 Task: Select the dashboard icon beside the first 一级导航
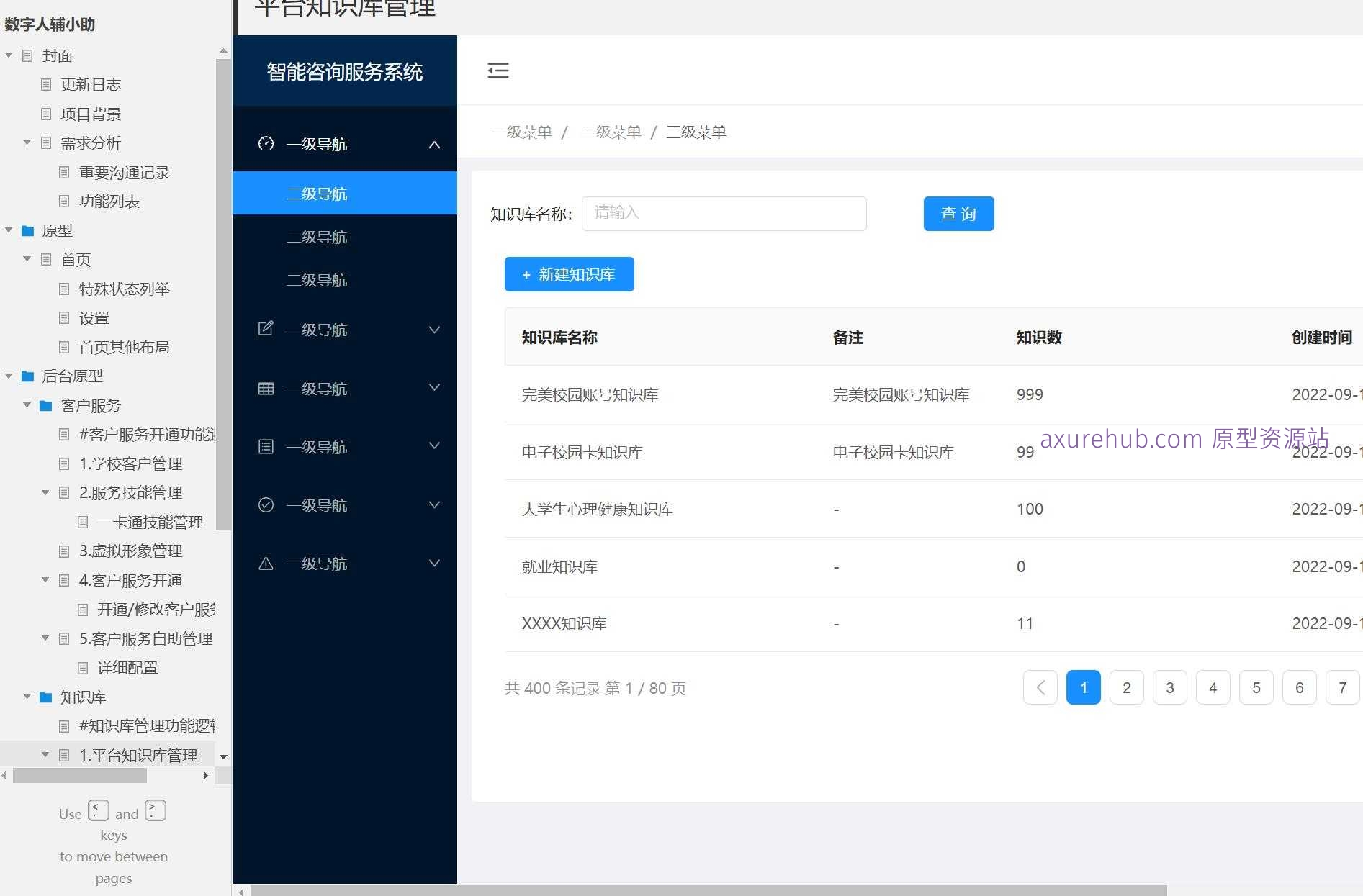click(x=266, y=144)
